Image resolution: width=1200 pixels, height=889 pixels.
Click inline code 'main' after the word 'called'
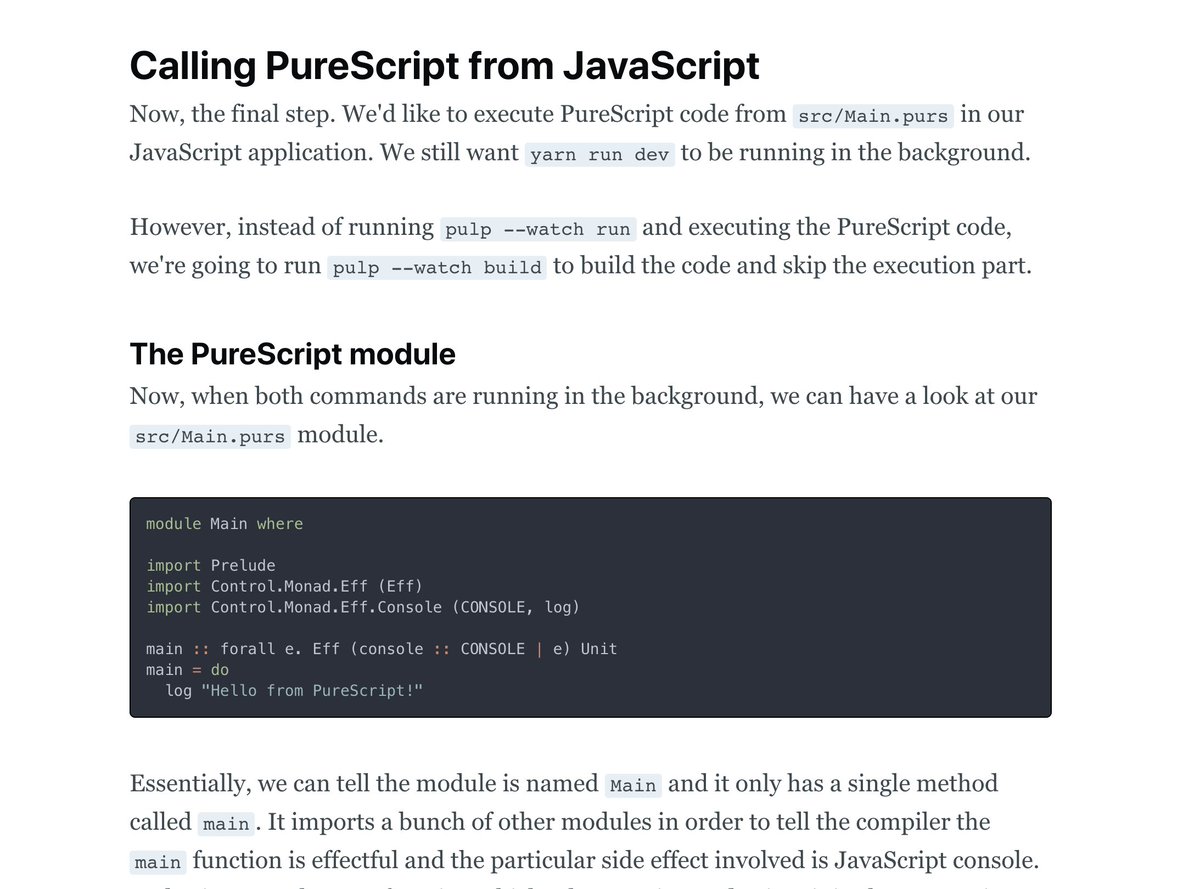click(225, 824)
